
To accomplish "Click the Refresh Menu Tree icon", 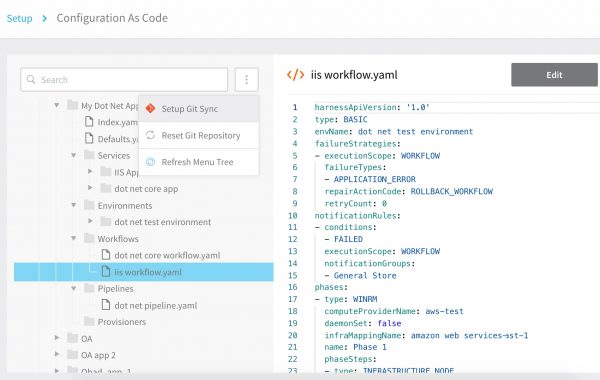I will click(150, 162).
